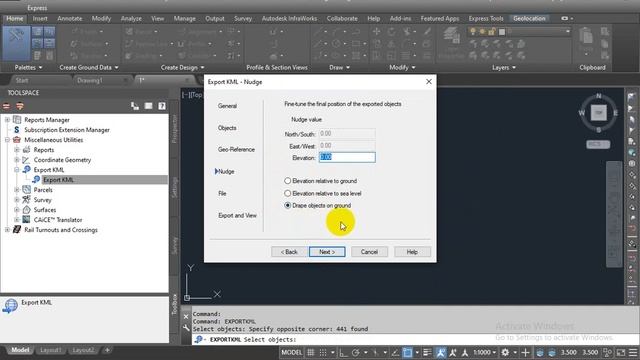This screenshot has height=360, width=640.
Task: Toggle snap mode in status bar
Action: 323,352
